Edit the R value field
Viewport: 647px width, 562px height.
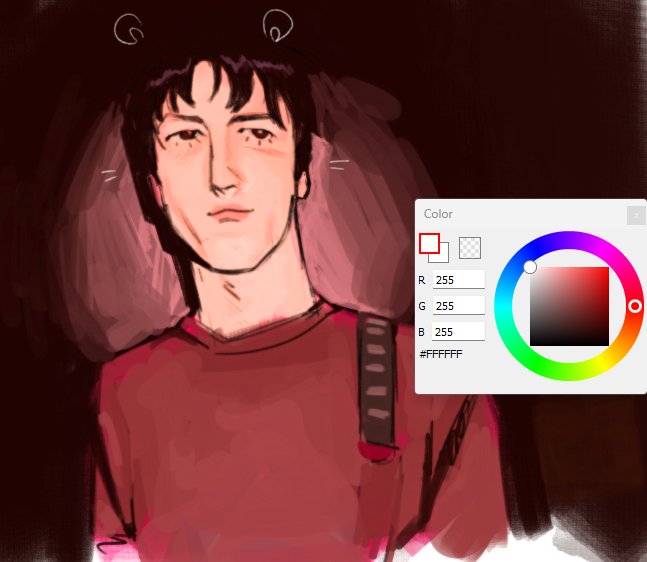tap(458, 280)
